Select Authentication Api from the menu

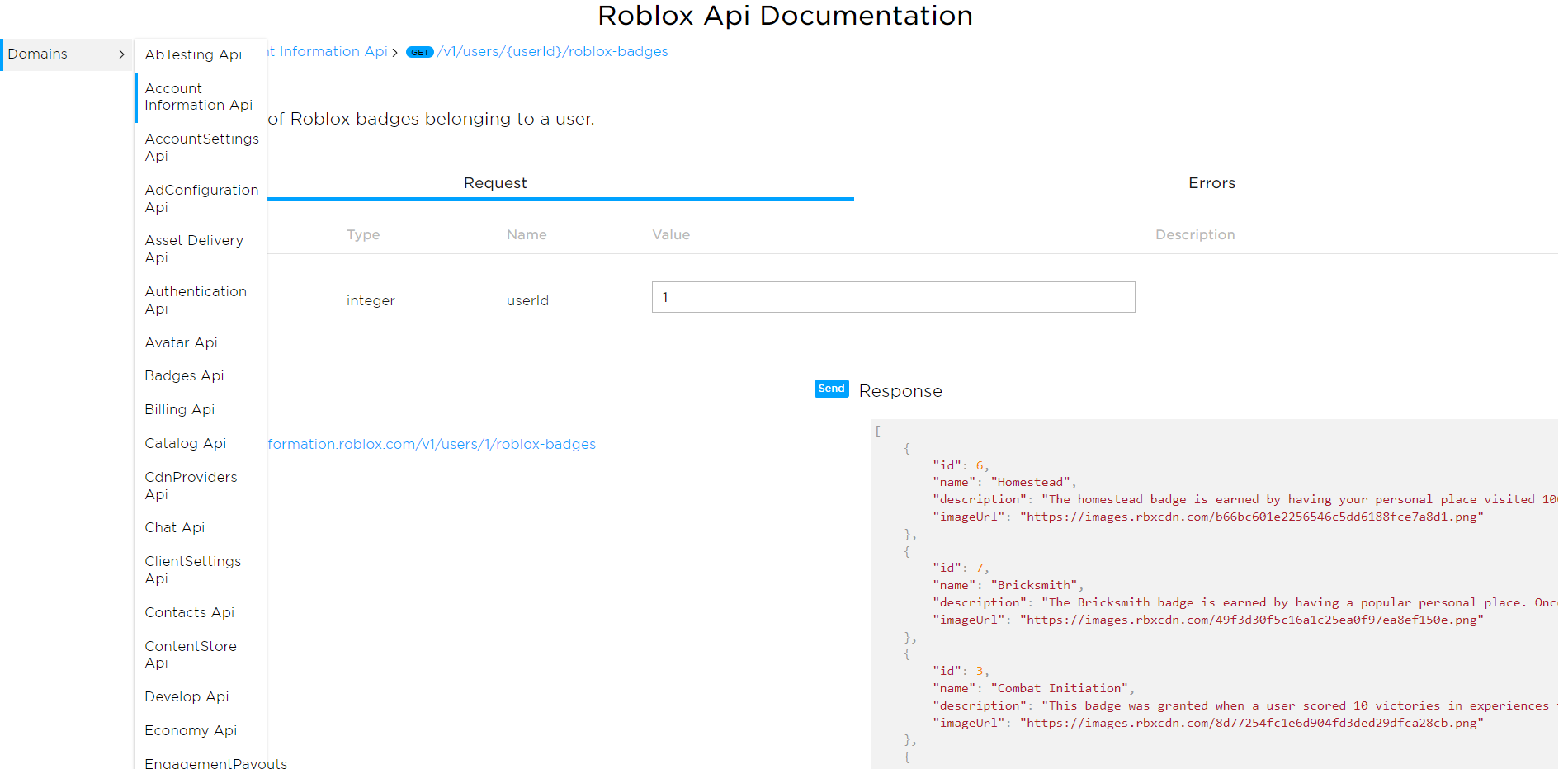click(196, 300)
